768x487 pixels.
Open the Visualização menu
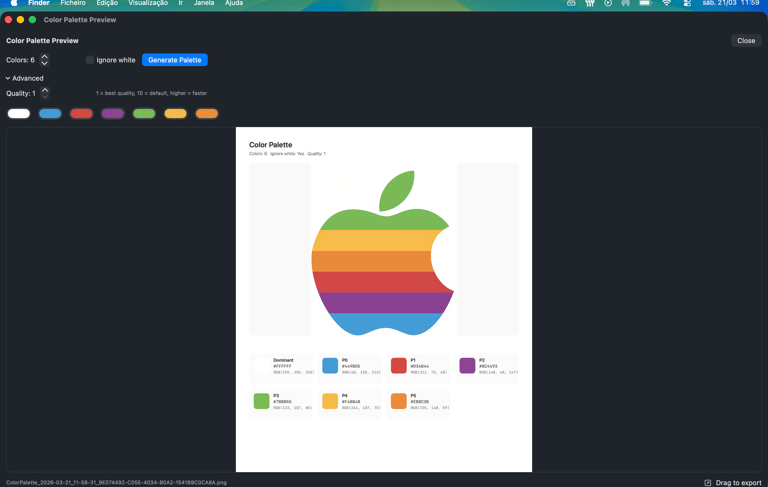(148, 3)
